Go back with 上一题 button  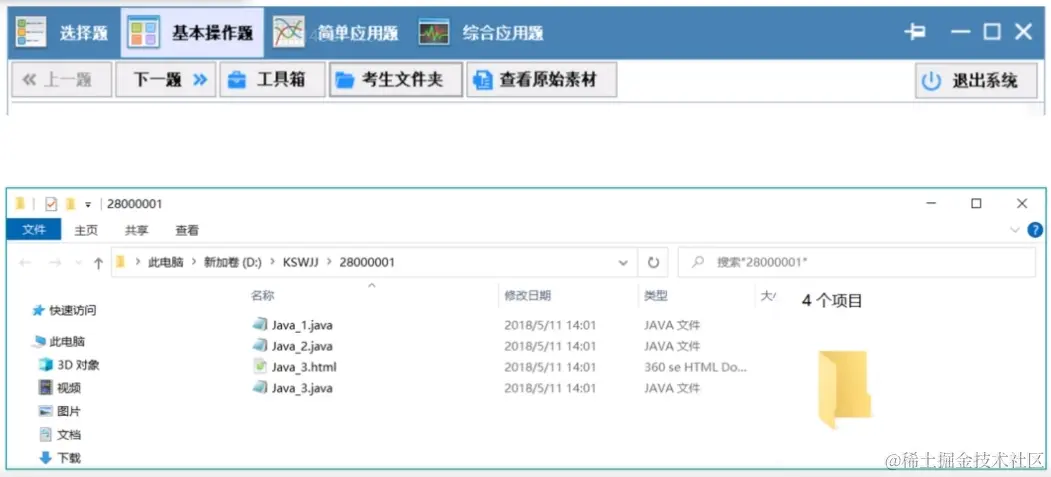coord(62,80)
